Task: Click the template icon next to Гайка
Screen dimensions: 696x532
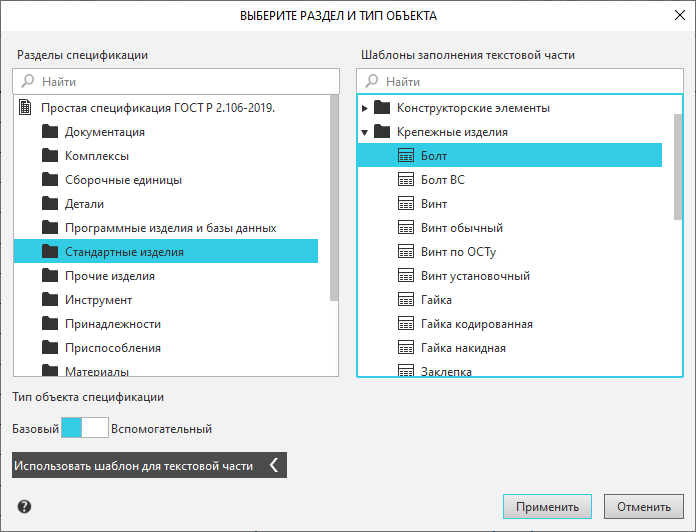Action: point(406,300)
